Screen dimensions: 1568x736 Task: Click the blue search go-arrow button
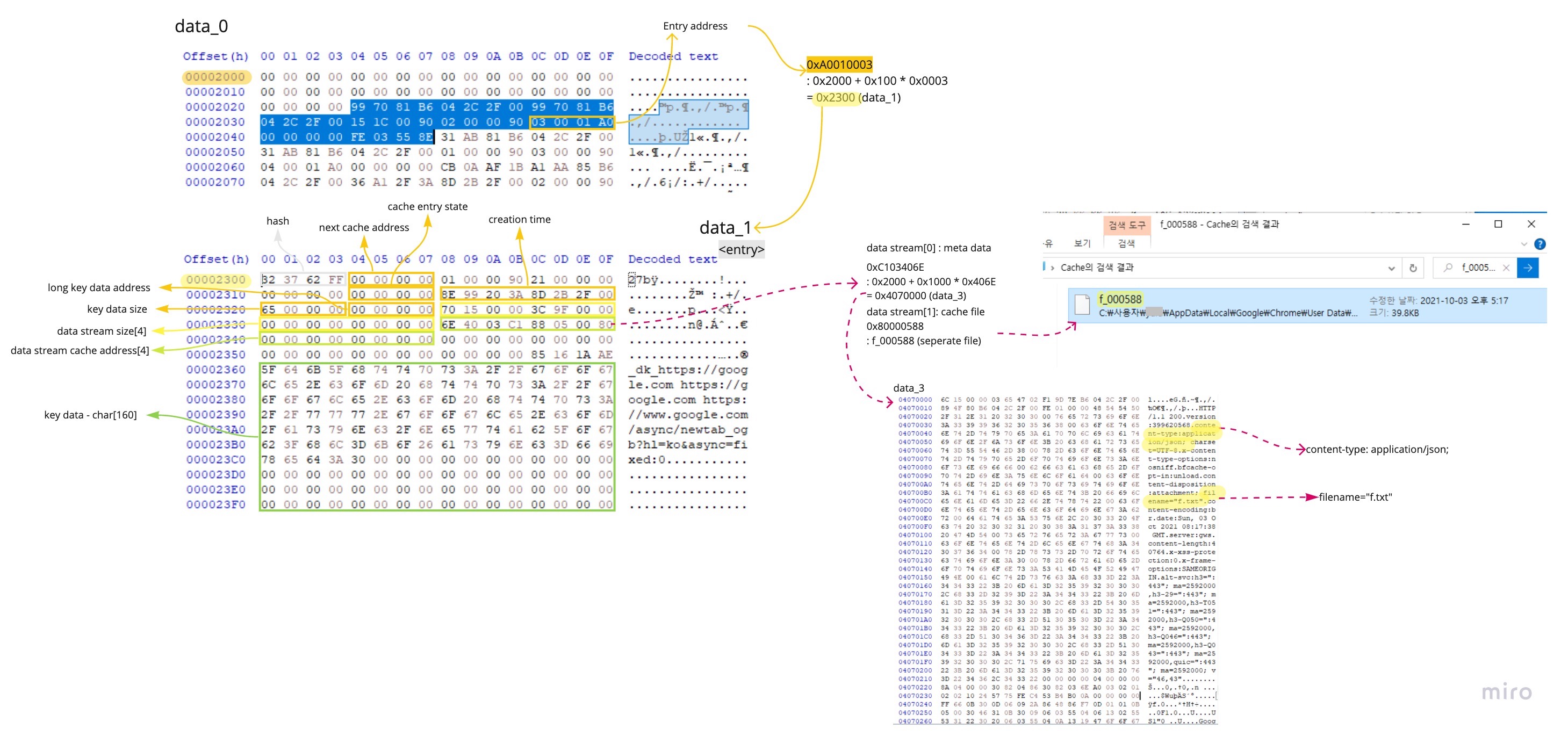[x=1528, y=268]
